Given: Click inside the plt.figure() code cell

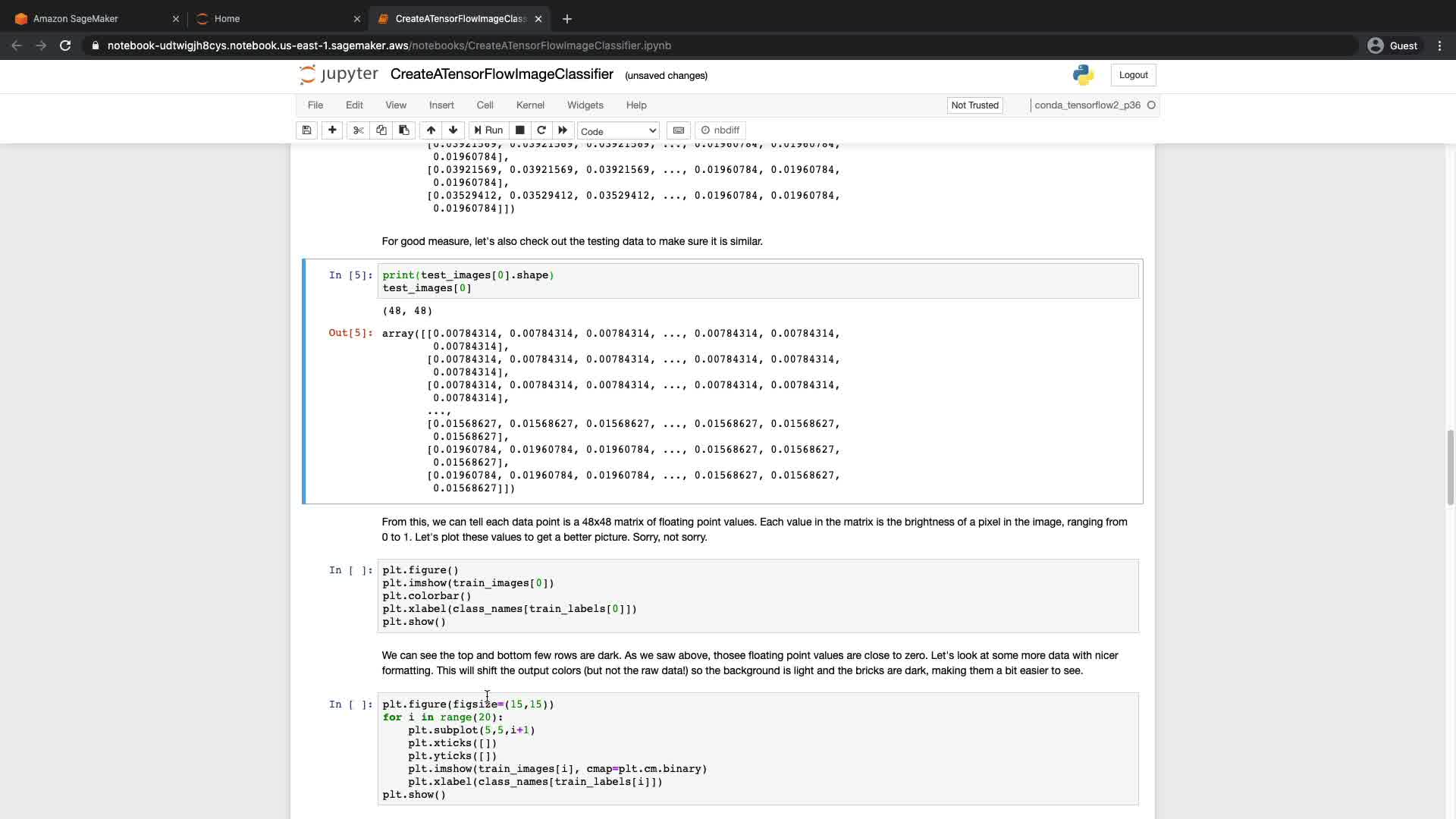Looking at the screenshot, I should (x=757, y=596).
